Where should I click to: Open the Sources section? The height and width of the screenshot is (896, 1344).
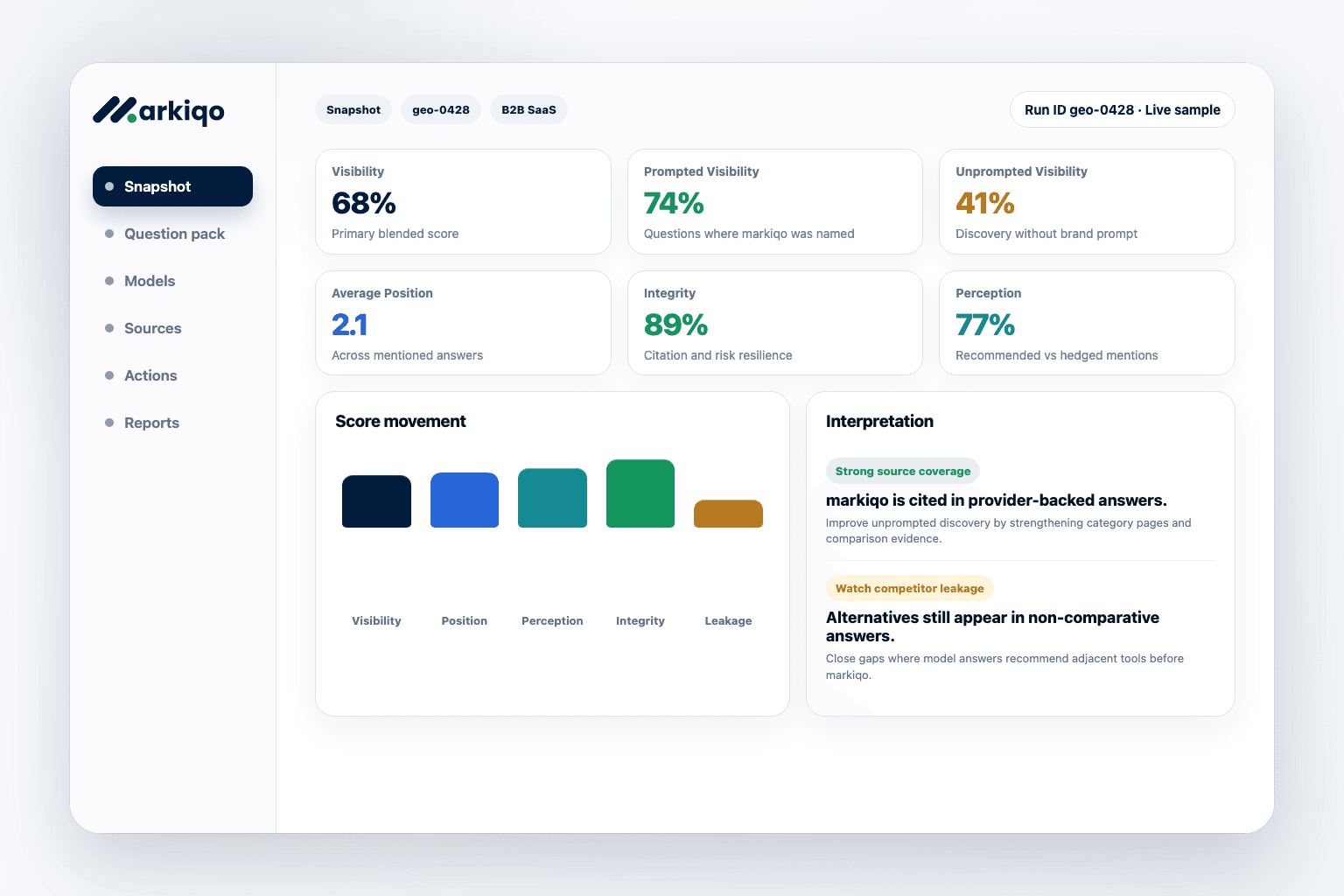(172, 328)
